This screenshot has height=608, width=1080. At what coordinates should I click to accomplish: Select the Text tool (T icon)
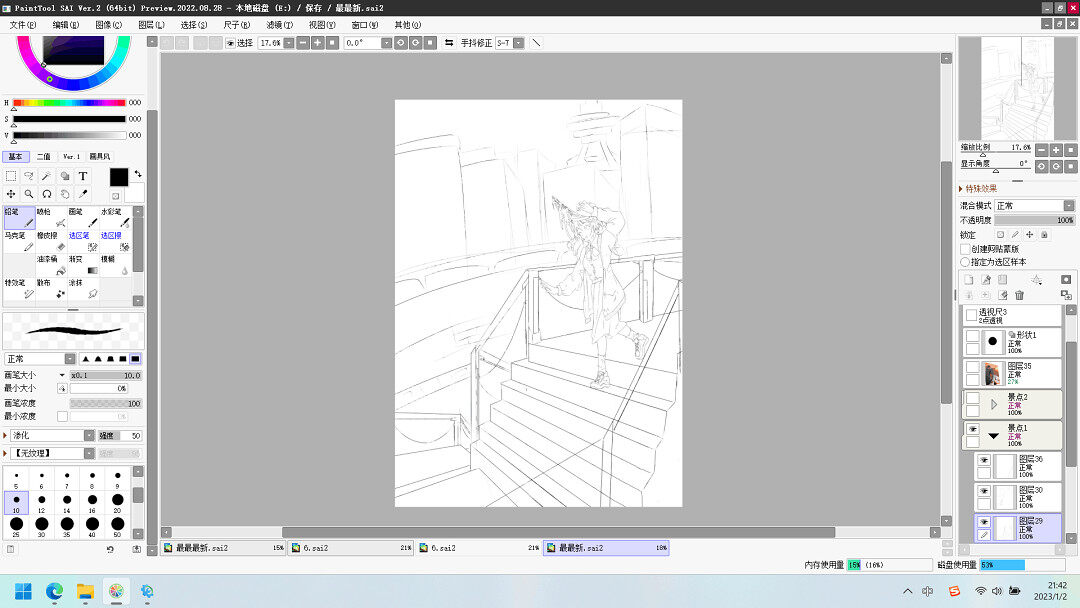click(83, 176)
